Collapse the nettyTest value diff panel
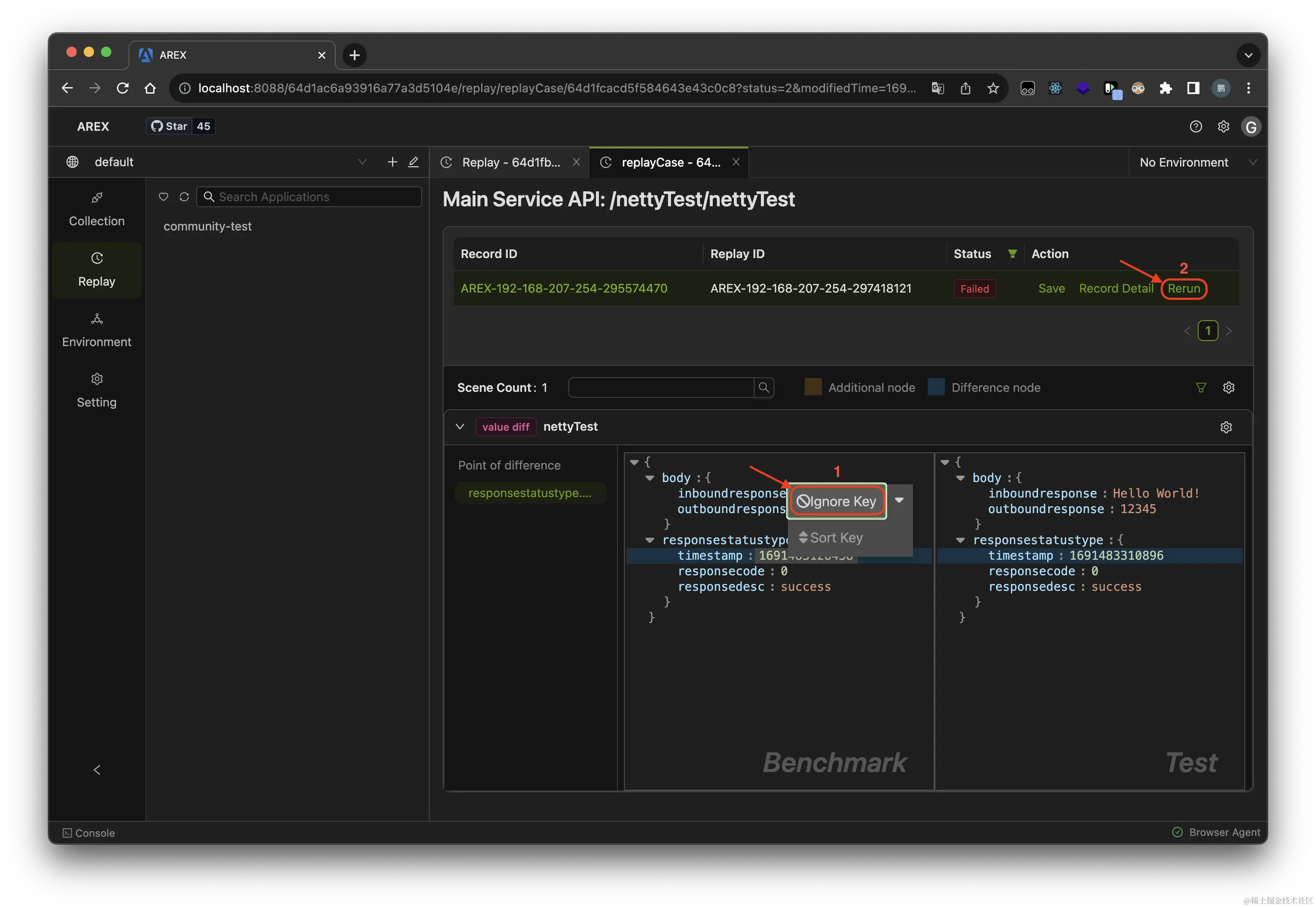Viewport: 1316px width, 908px height. [460, 427]
